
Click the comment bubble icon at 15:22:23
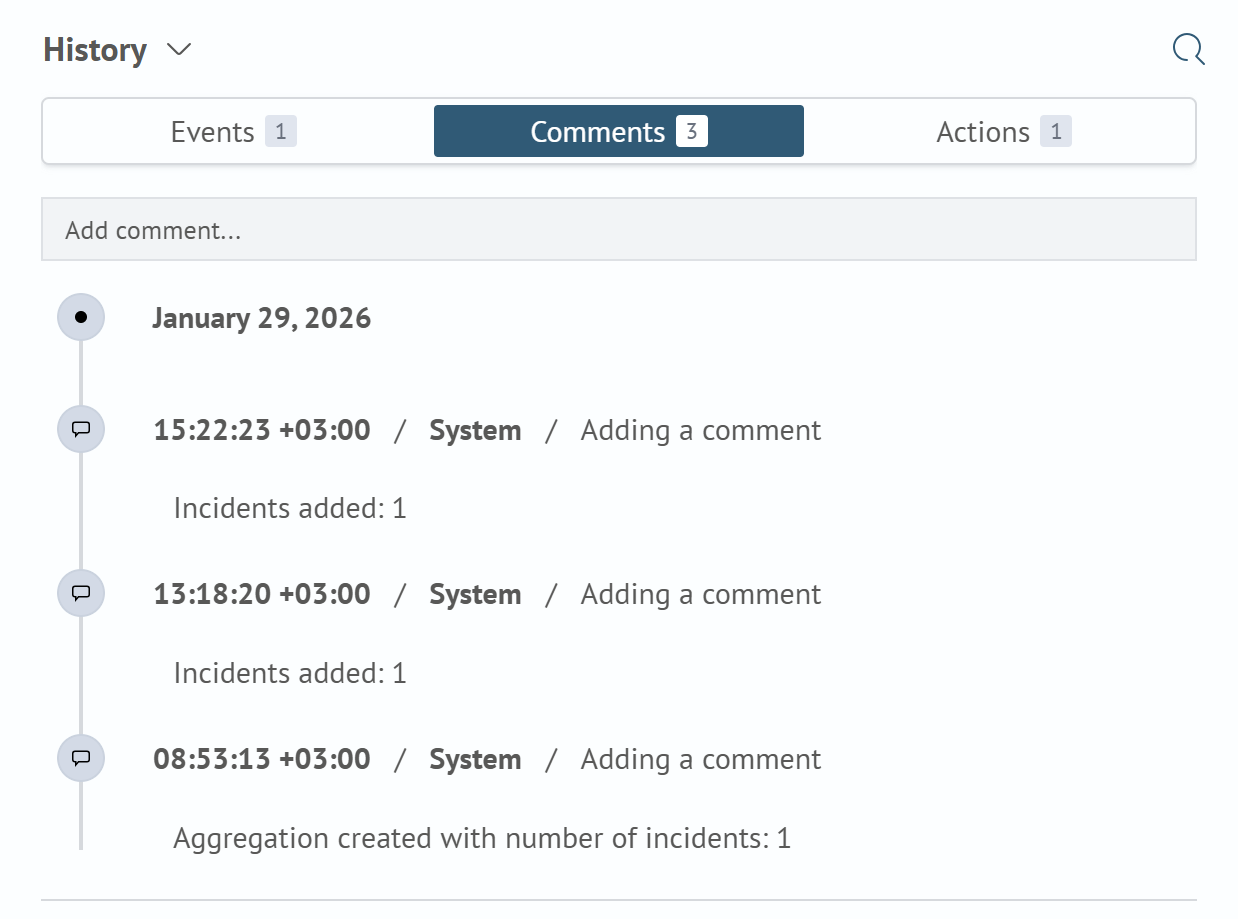[80, 429]
